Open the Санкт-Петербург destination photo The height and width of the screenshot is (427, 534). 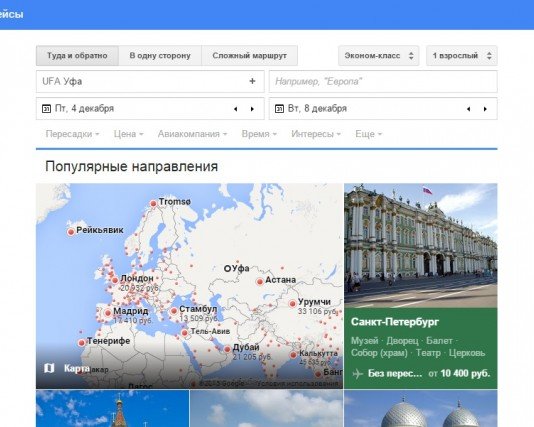click(x=421, y=246)
